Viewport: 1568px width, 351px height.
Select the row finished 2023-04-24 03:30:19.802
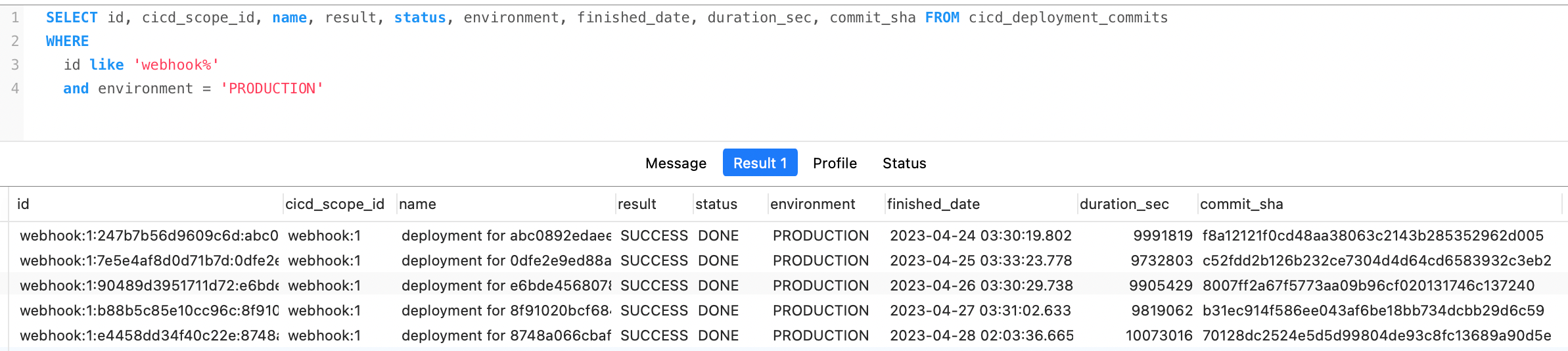(980, 236)
